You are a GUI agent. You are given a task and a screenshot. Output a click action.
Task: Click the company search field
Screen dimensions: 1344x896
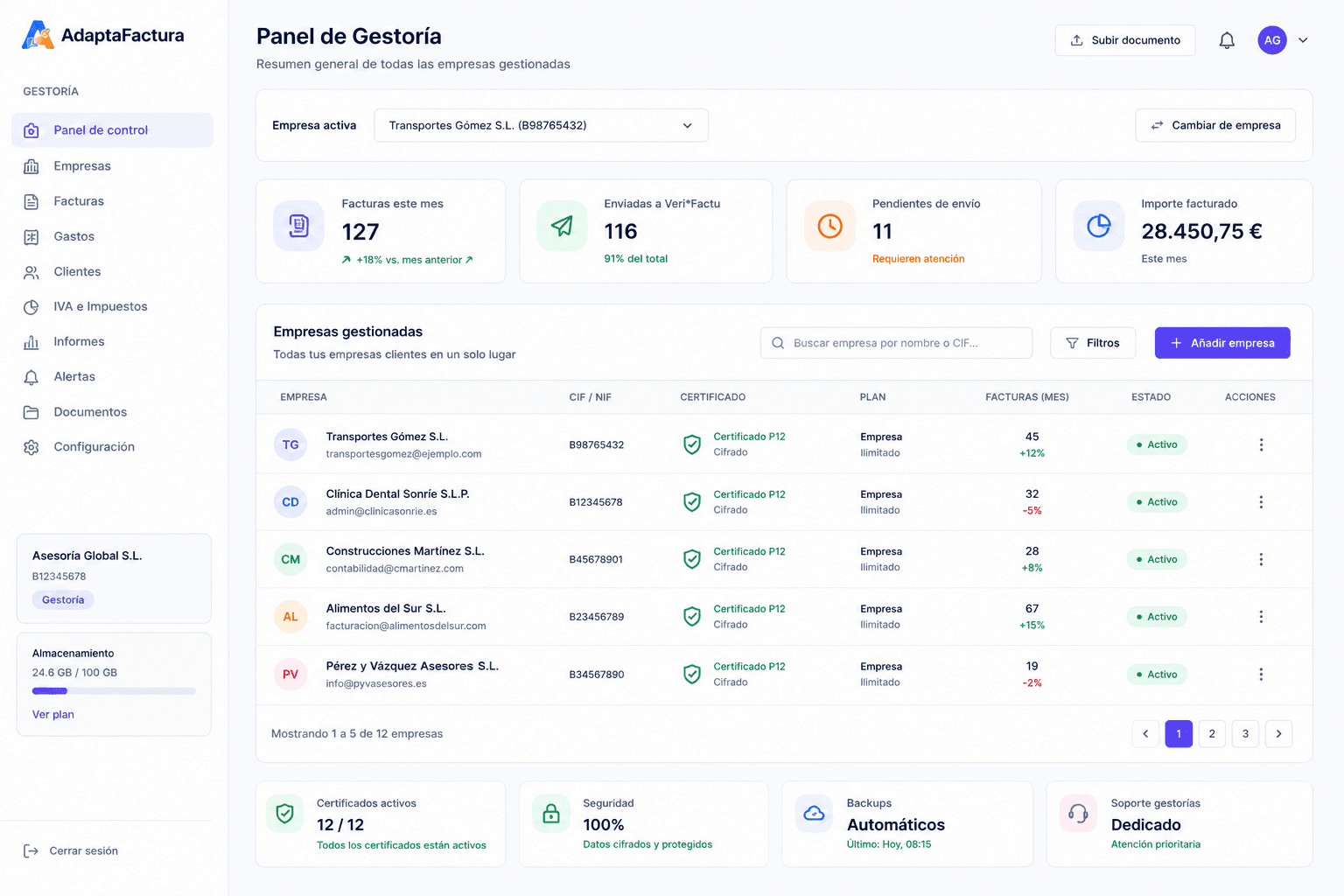(x=896, y=343)
